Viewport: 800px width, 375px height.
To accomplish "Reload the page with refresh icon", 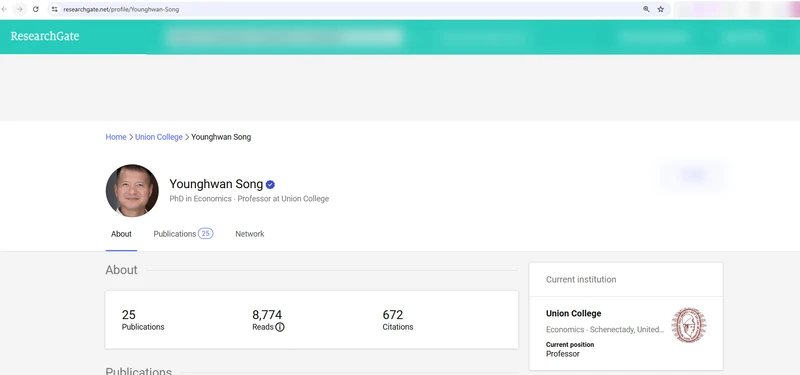I will coord(36,9).
